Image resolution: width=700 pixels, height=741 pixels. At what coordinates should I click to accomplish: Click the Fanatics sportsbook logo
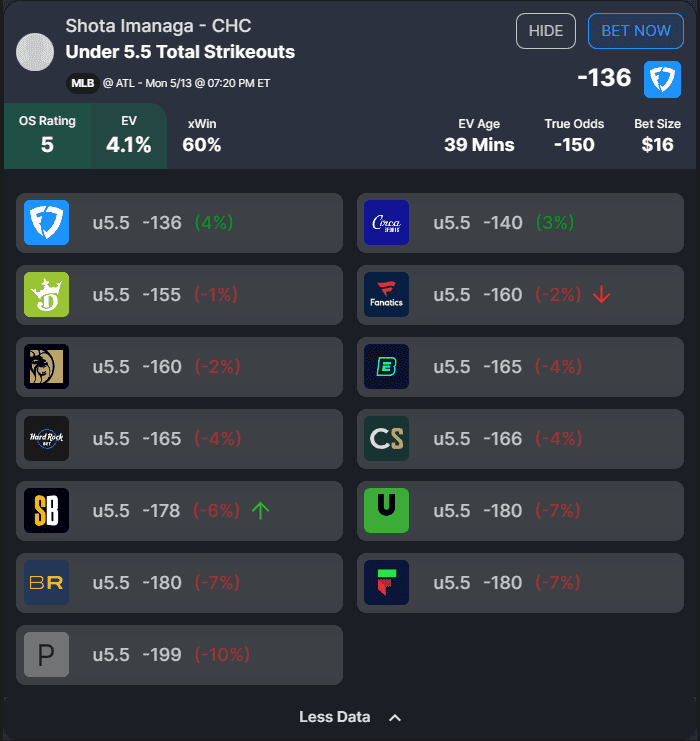387,295
